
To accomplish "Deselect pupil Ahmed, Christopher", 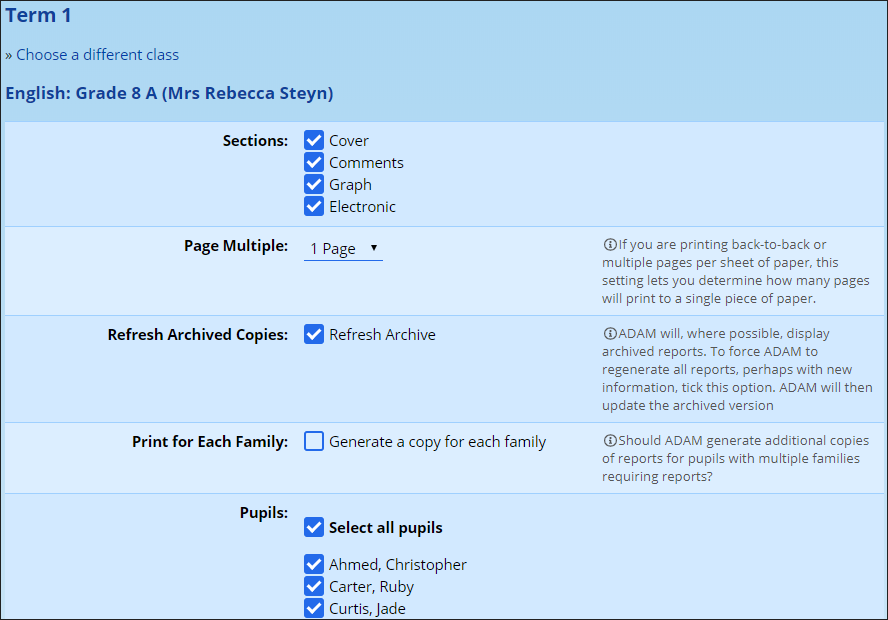I will tap(314, 565).
